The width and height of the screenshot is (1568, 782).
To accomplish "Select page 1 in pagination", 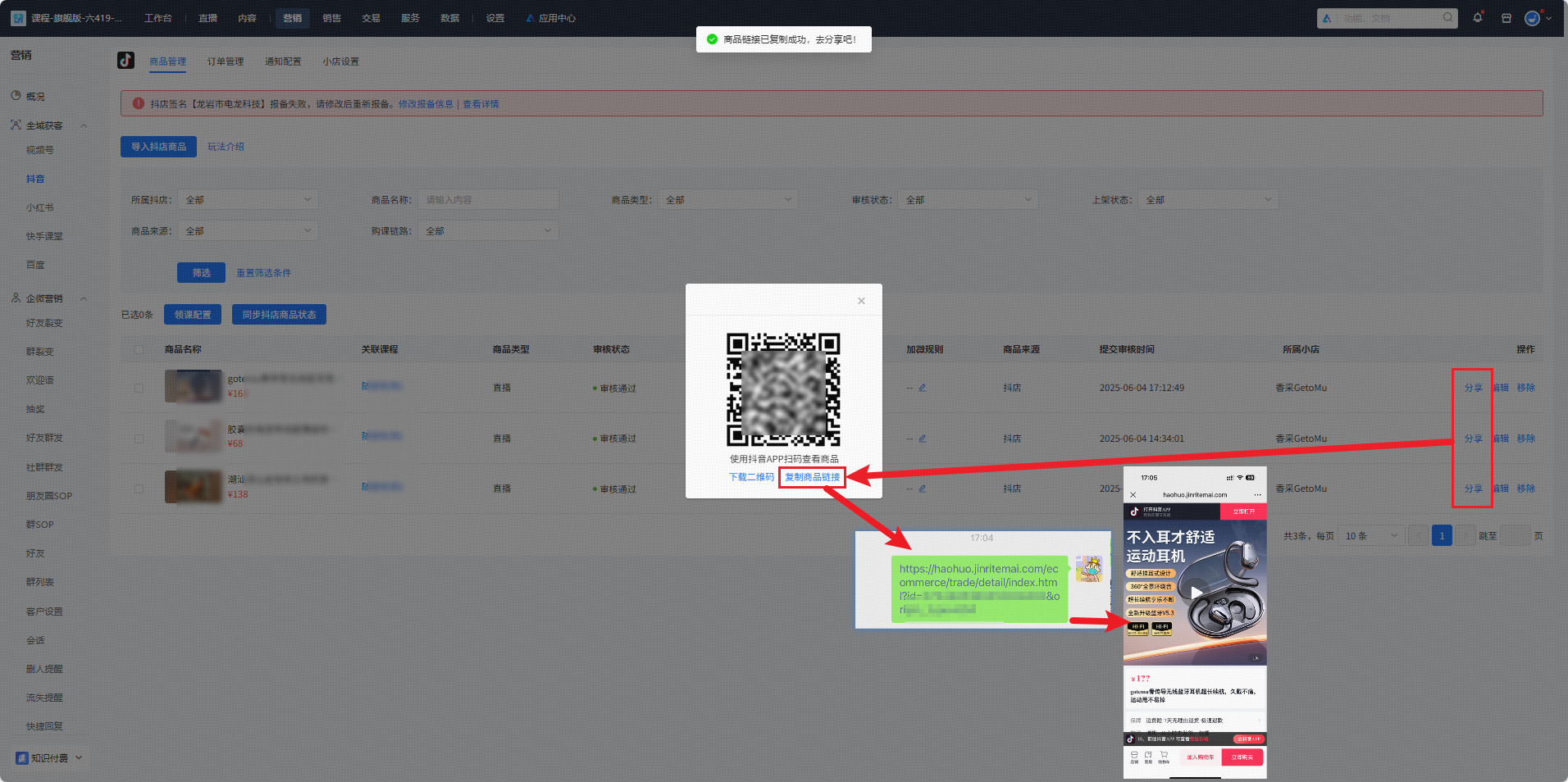I will [x=1443, y=536].
